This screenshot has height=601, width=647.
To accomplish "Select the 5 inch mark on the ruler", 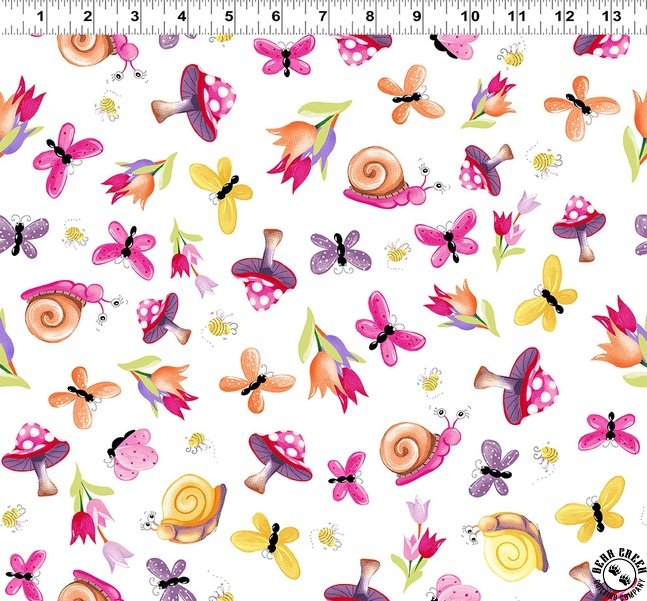I will pos(229,17).
